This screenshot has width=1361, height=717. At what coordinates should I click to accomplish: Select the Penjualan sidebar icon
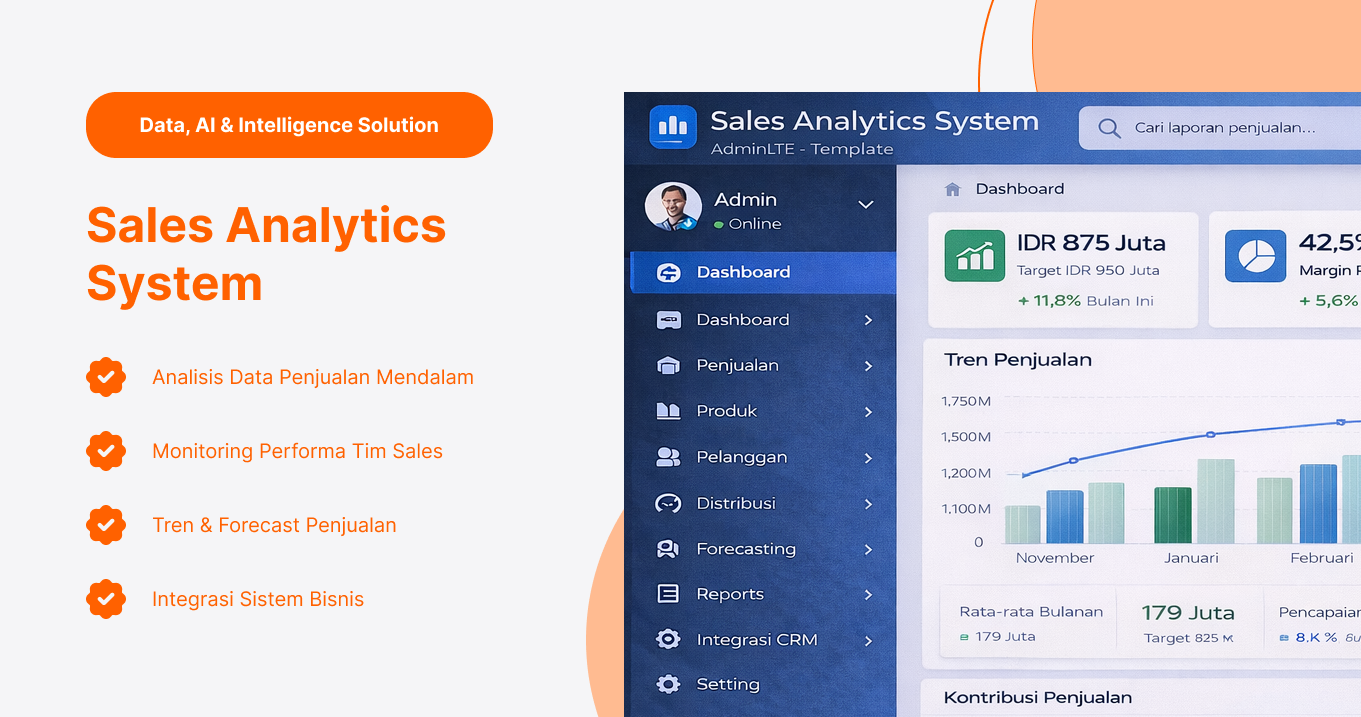coord(669,365)
